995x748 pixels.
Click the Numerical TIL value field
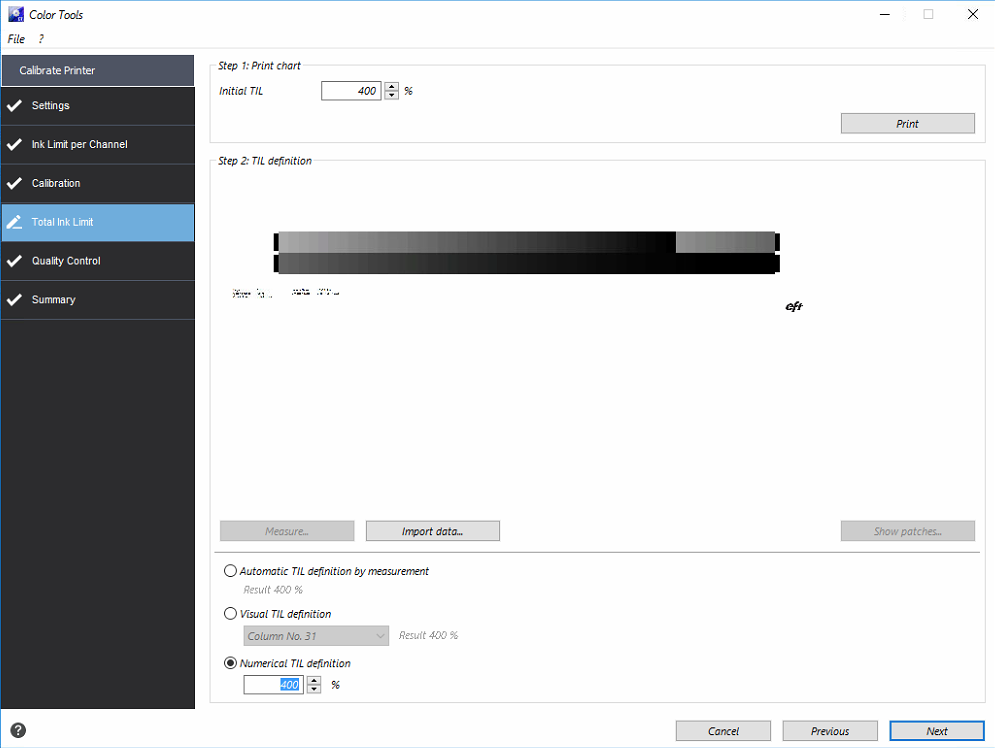273,685
